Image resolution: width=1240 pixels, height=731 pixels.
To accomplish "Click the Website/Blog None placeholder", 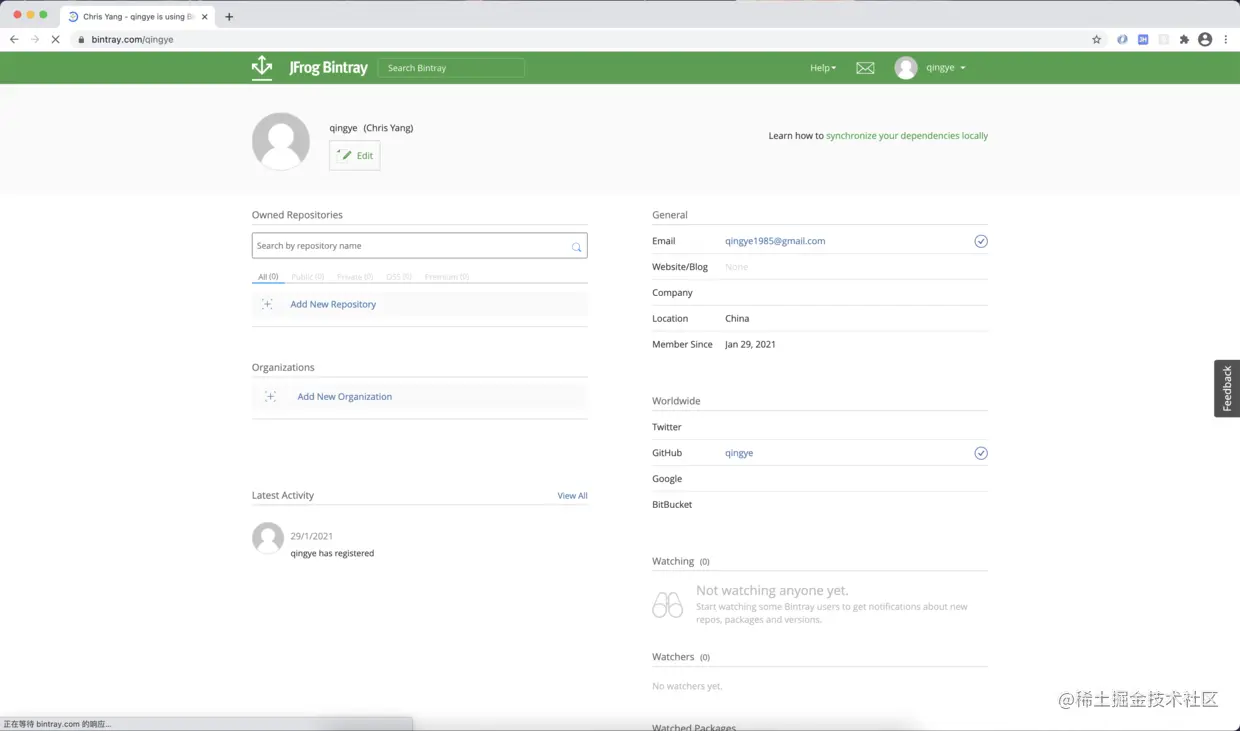I will (736, 267).
